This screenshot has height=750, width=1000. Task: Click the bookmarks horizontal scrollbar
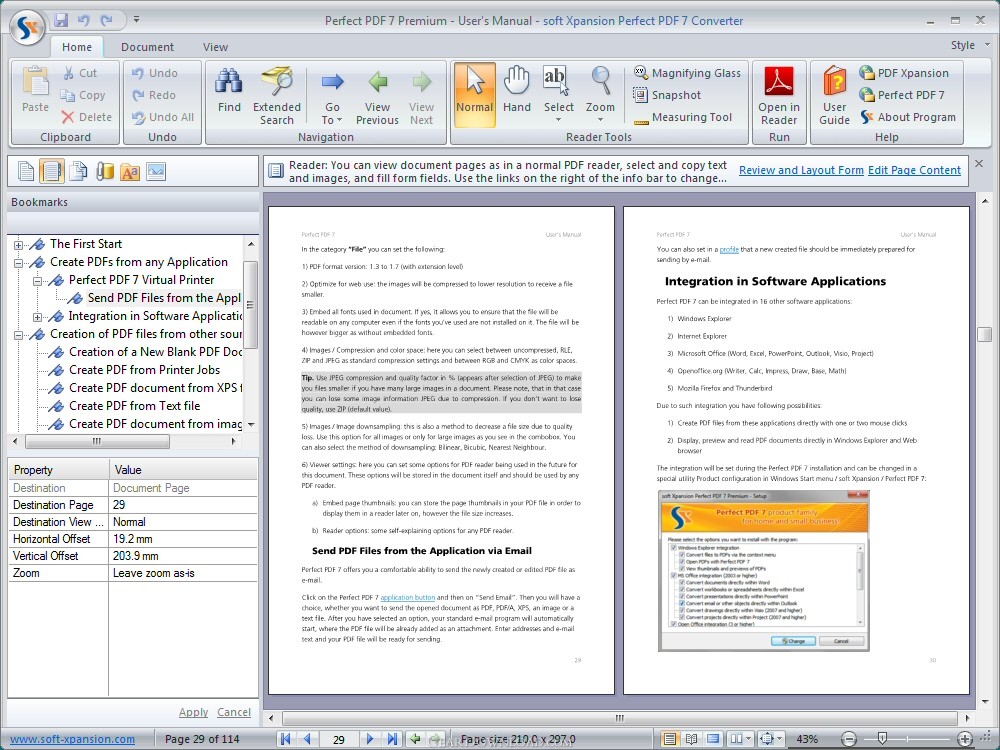(97, 441)
